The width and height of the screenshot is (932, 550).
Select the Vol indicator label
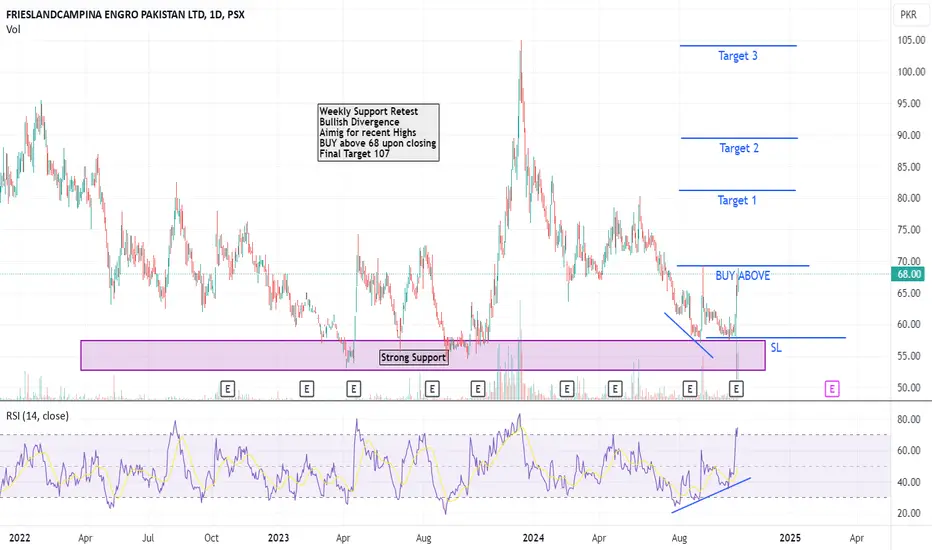point(13,29)
